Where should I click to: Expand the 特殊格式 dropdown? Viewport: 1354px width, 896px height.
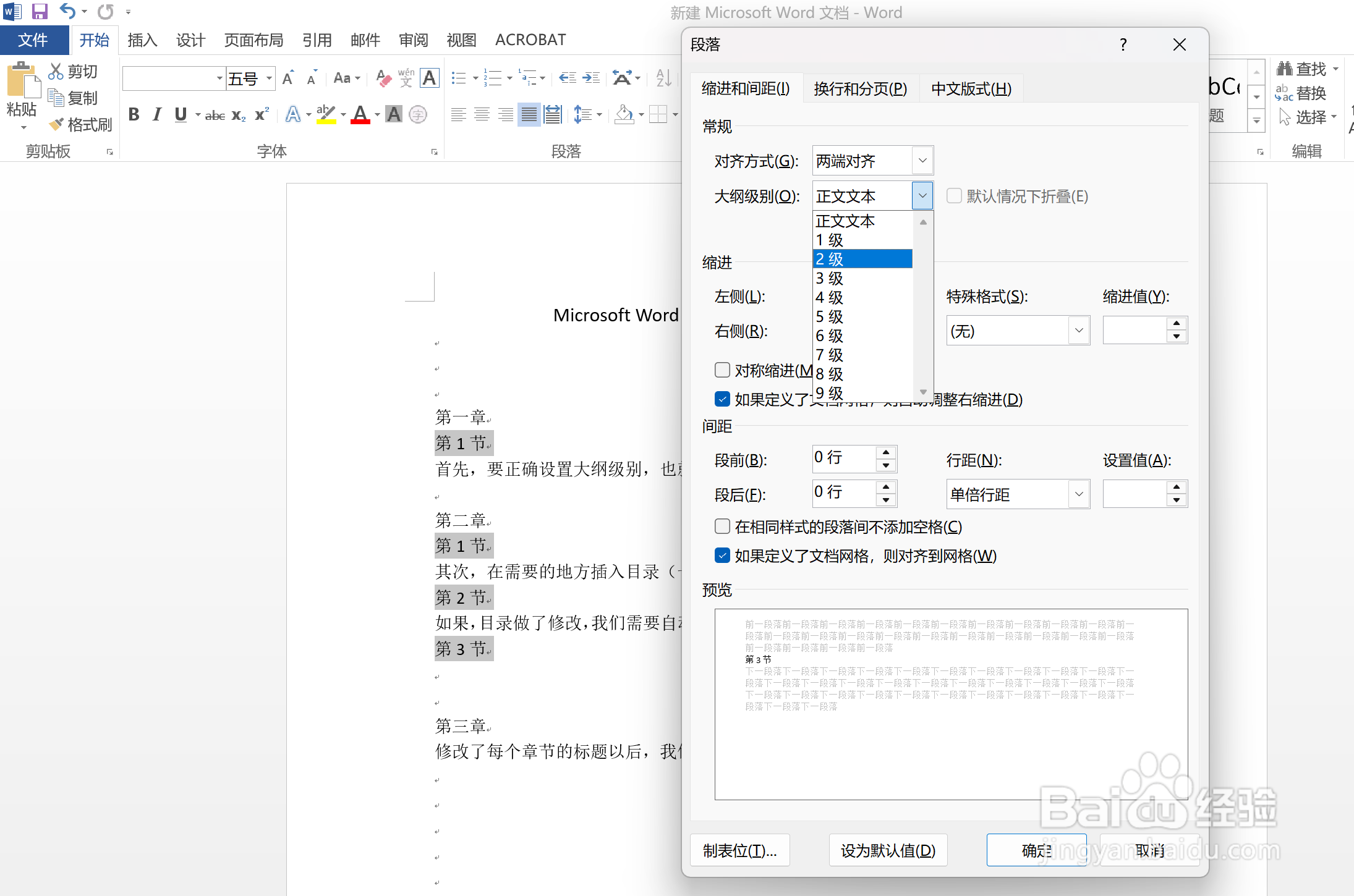[1079, 330]
